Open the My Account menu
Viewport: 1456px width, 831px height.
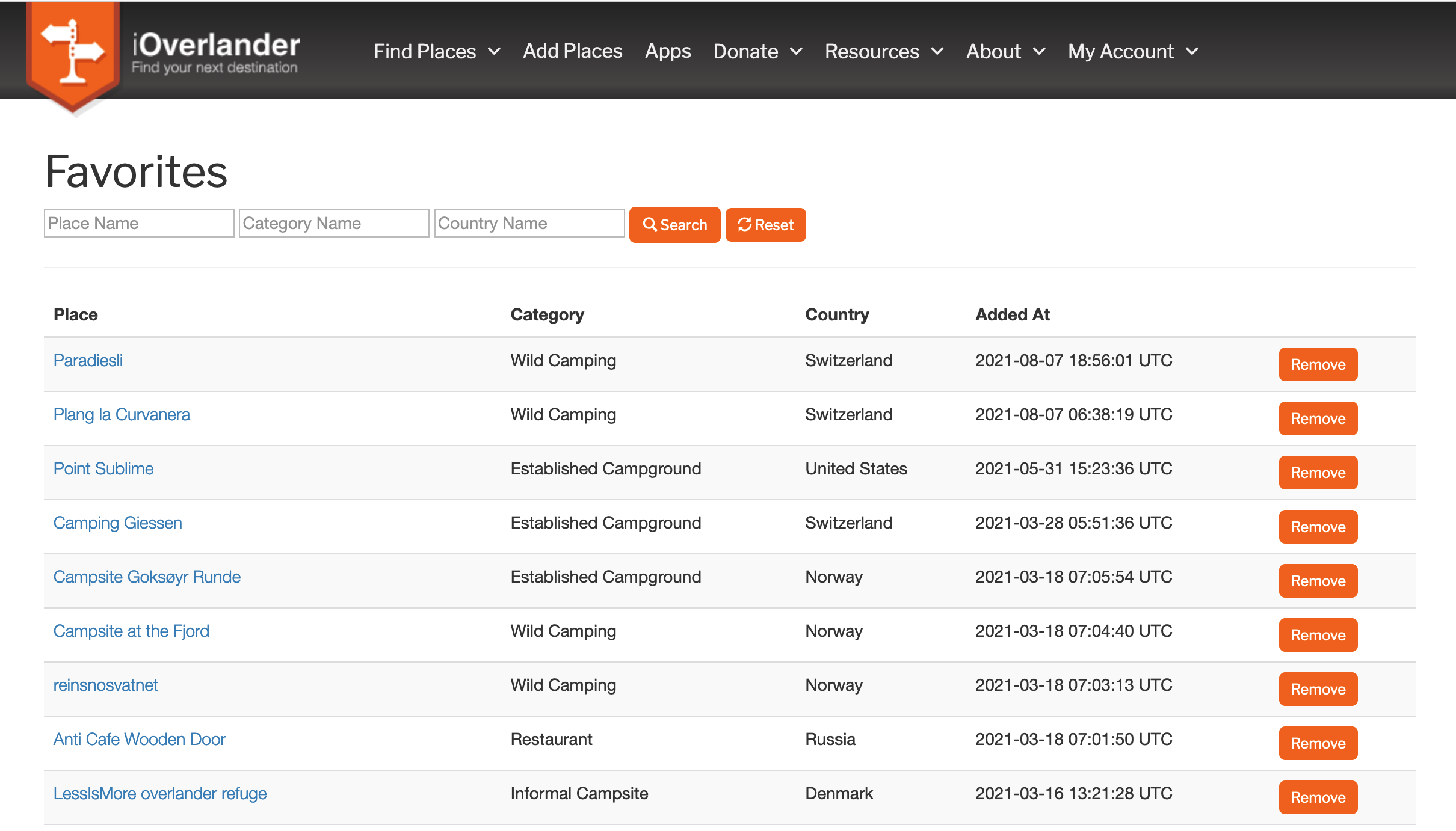coord(1133,51)
